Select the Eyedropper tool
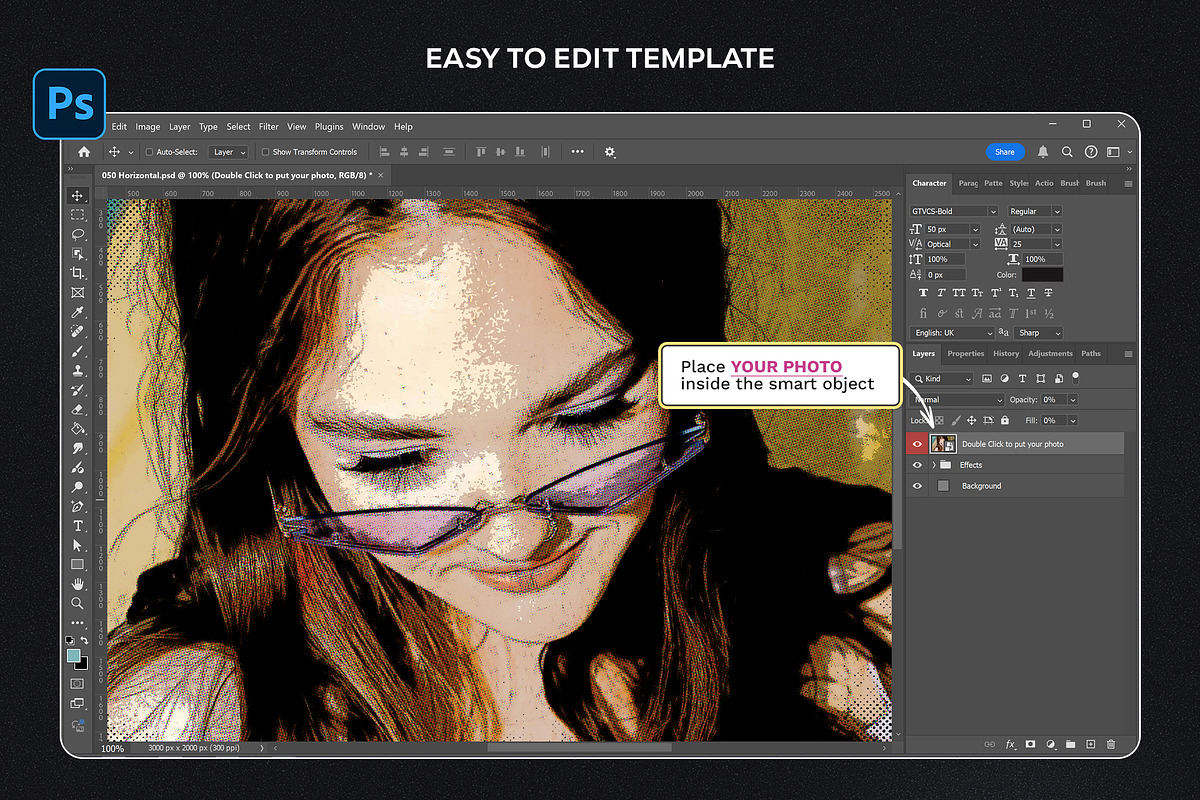Screen dimensions: 1200x800 point(78,312)
